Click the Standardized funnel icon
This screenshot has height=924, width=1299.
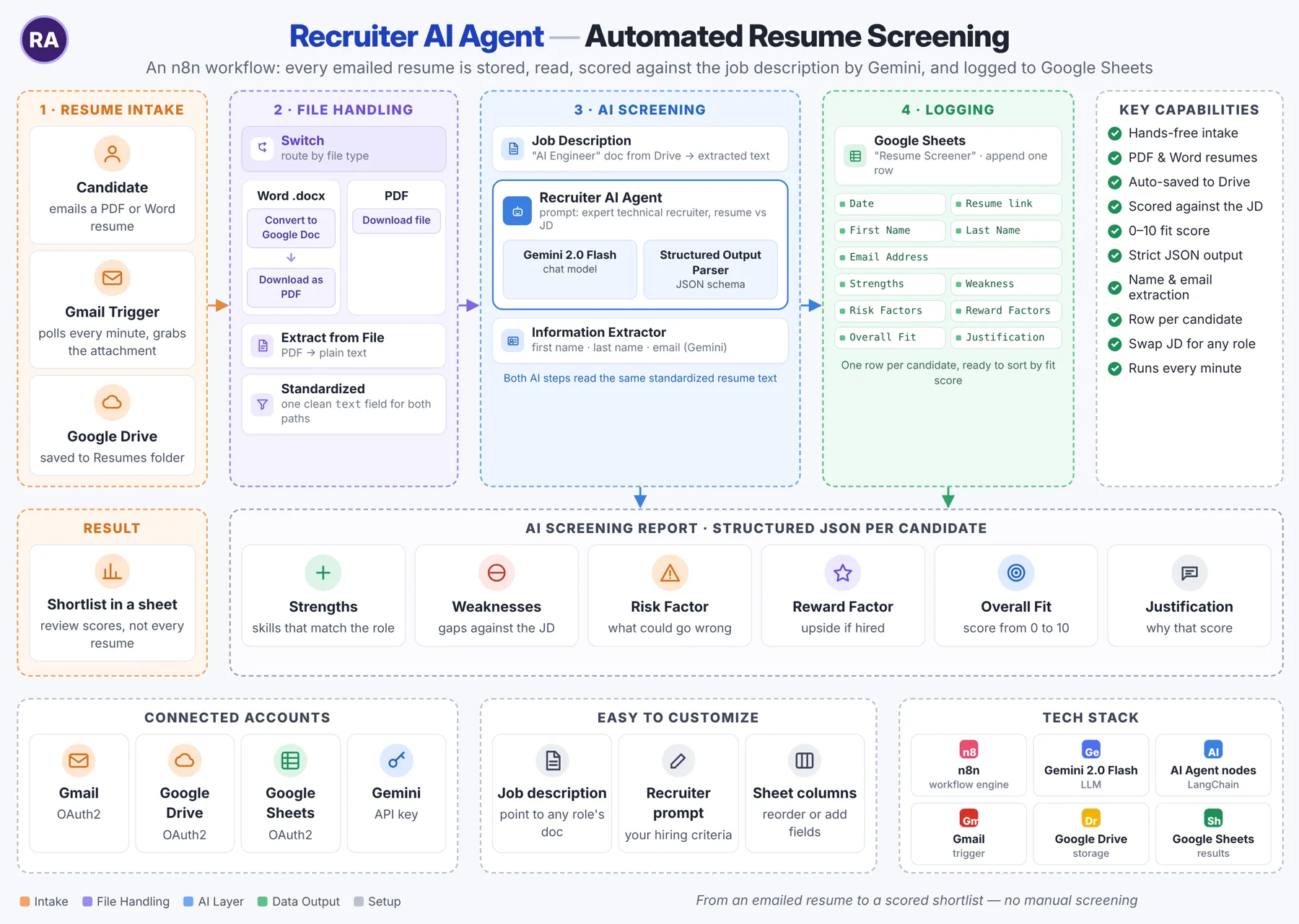click(x=263, y=405)
